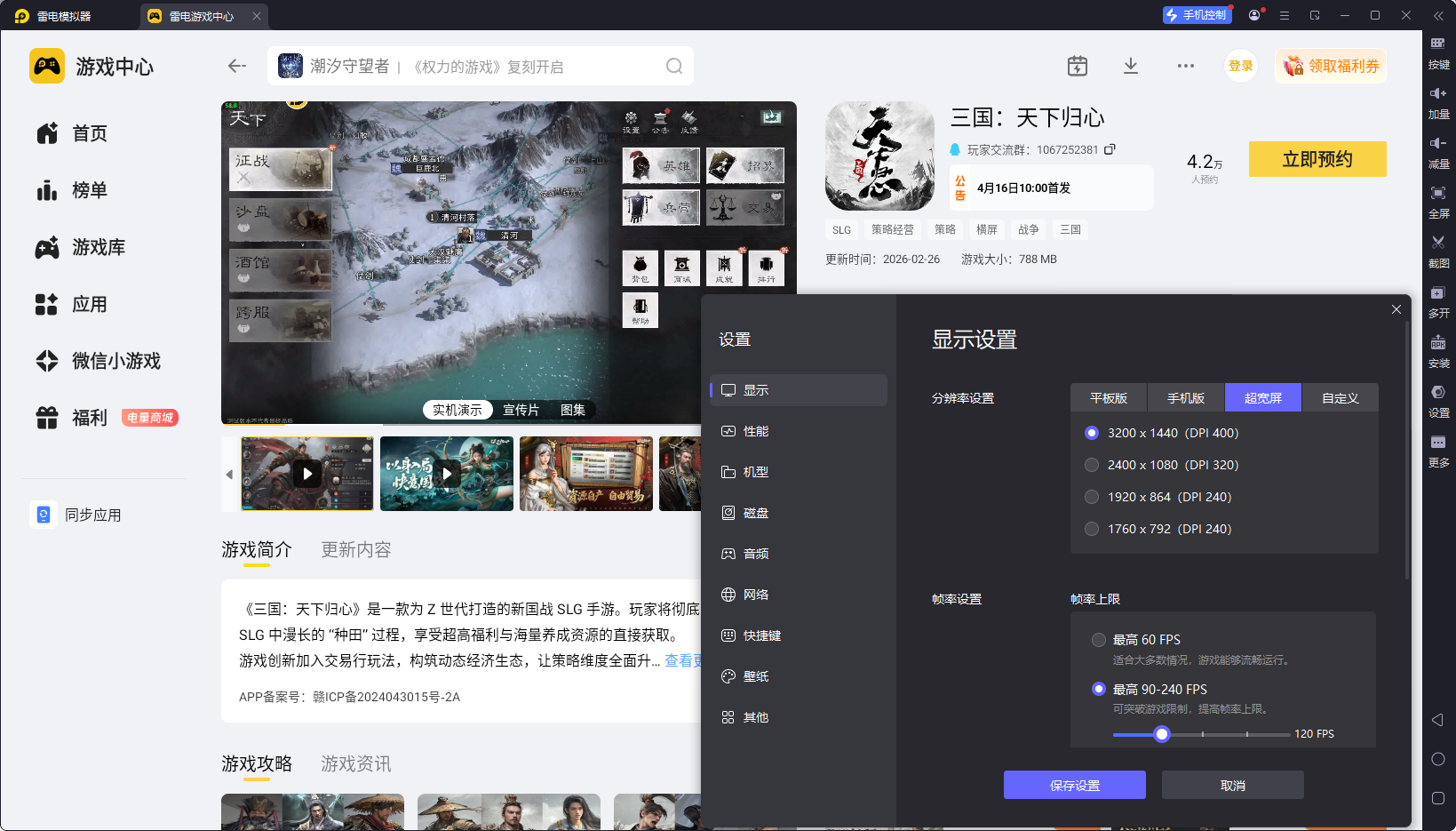The image size is (1456, 831).
Task: Select the 最高 90-240 FPS option
Action: pyautogui.click(x=1099, y=690)
